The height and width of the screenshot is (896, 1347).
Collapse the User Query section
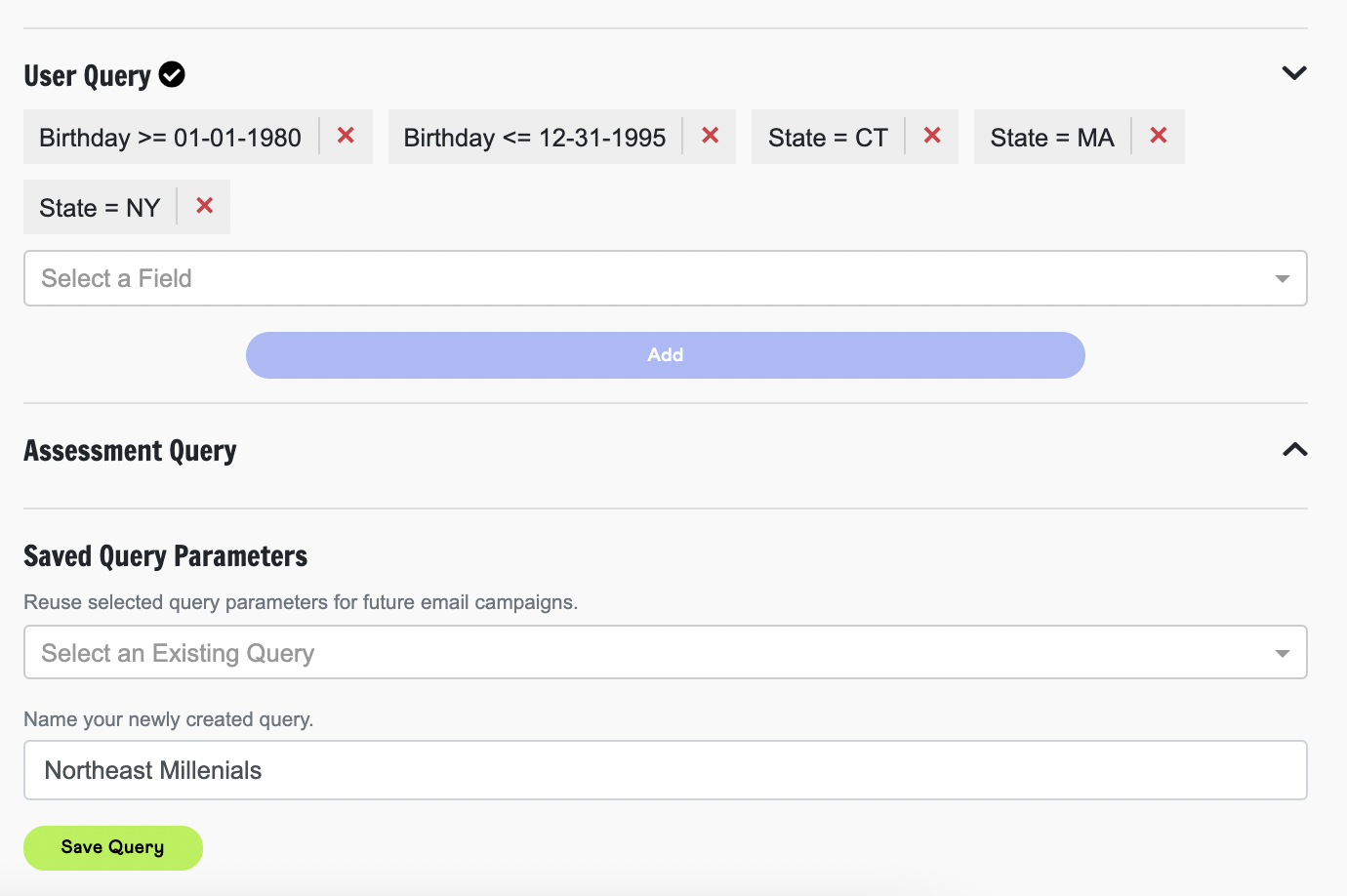[1294, 72]
